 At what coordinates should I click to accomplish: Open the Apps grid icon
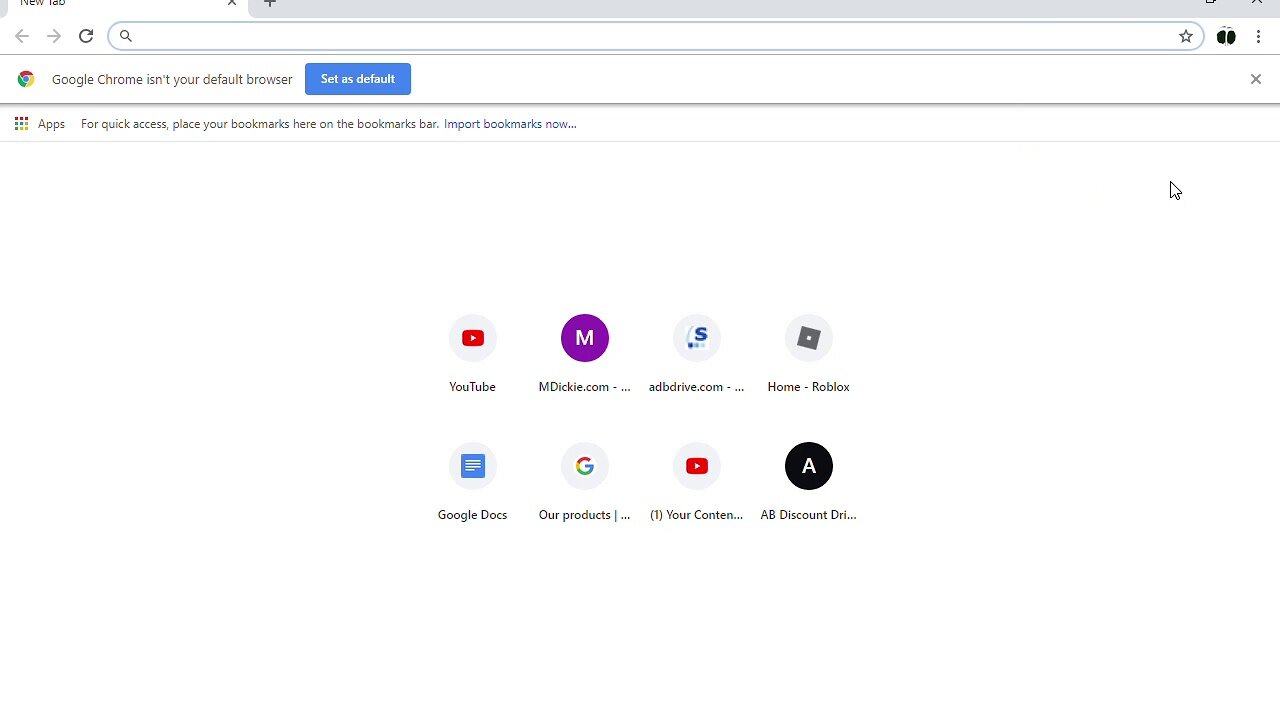21,124
